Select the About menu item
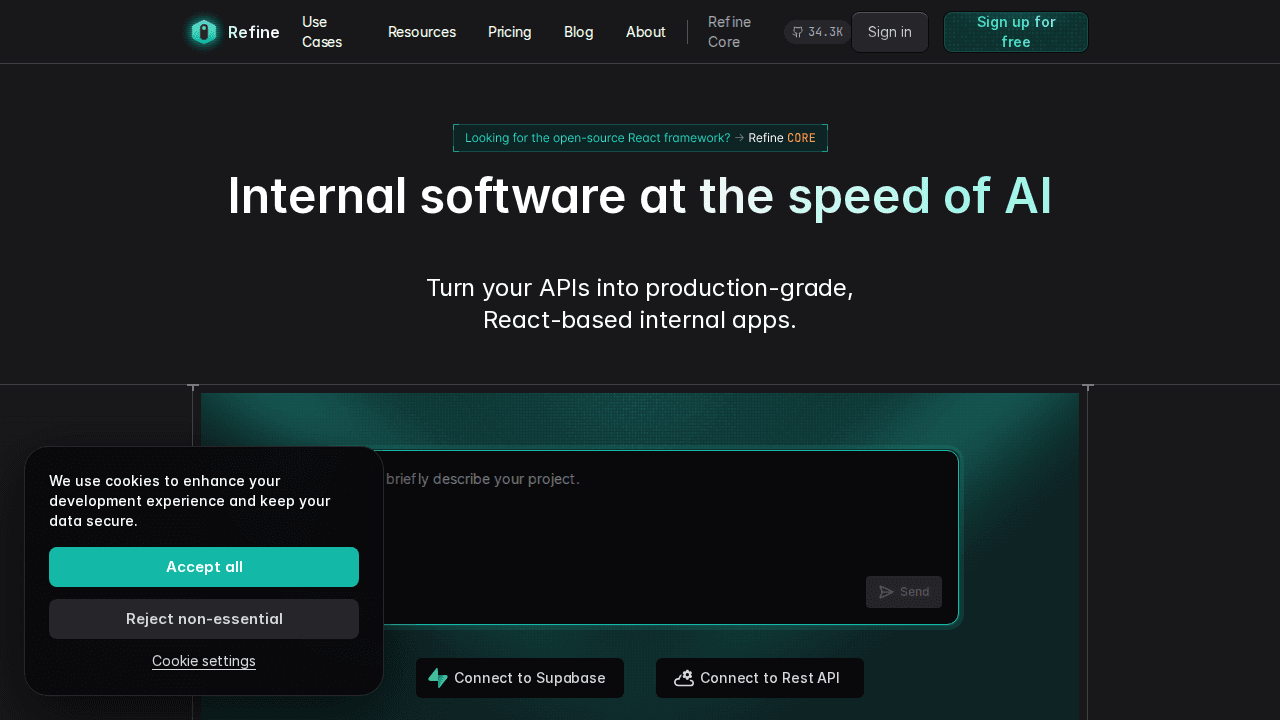The image size is (1280, 720). pos(645,31)
